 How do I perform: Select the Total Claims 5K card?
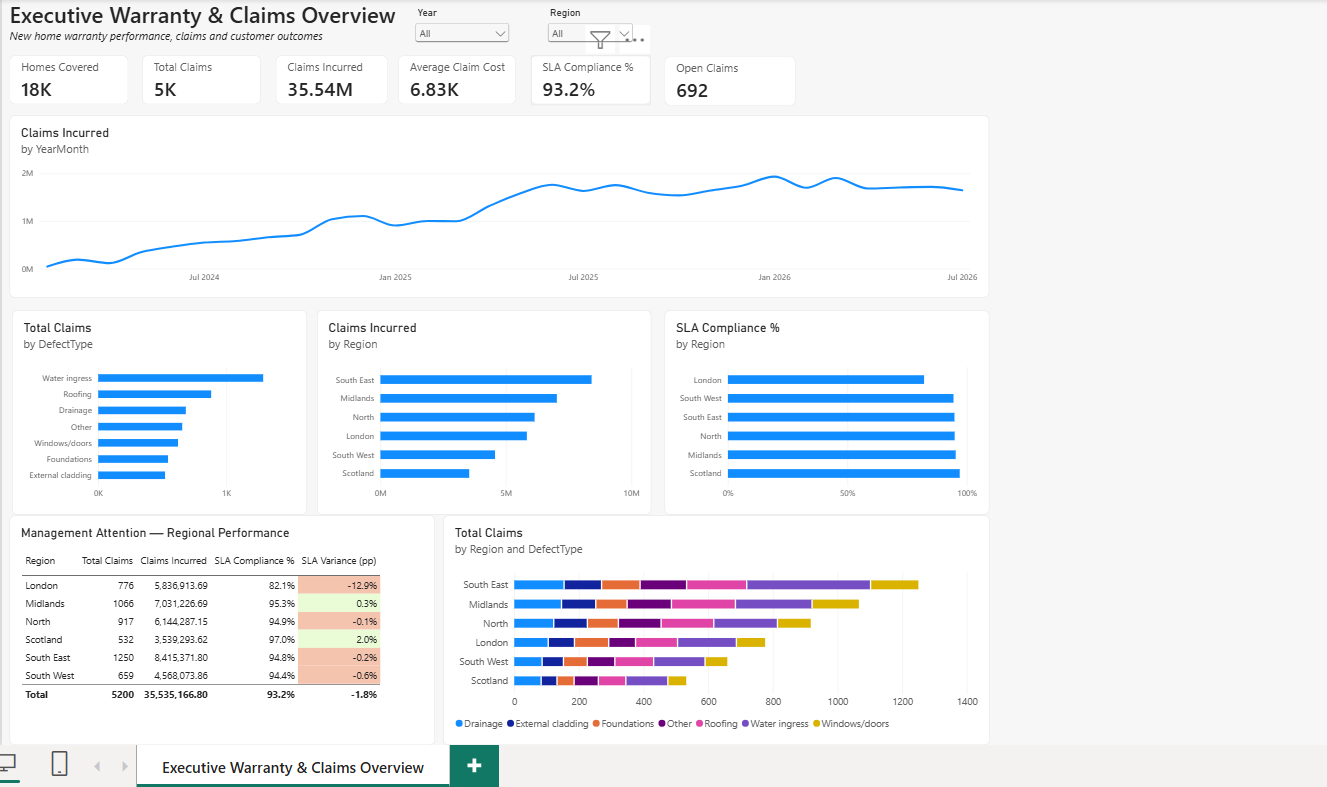click(201, 80)
